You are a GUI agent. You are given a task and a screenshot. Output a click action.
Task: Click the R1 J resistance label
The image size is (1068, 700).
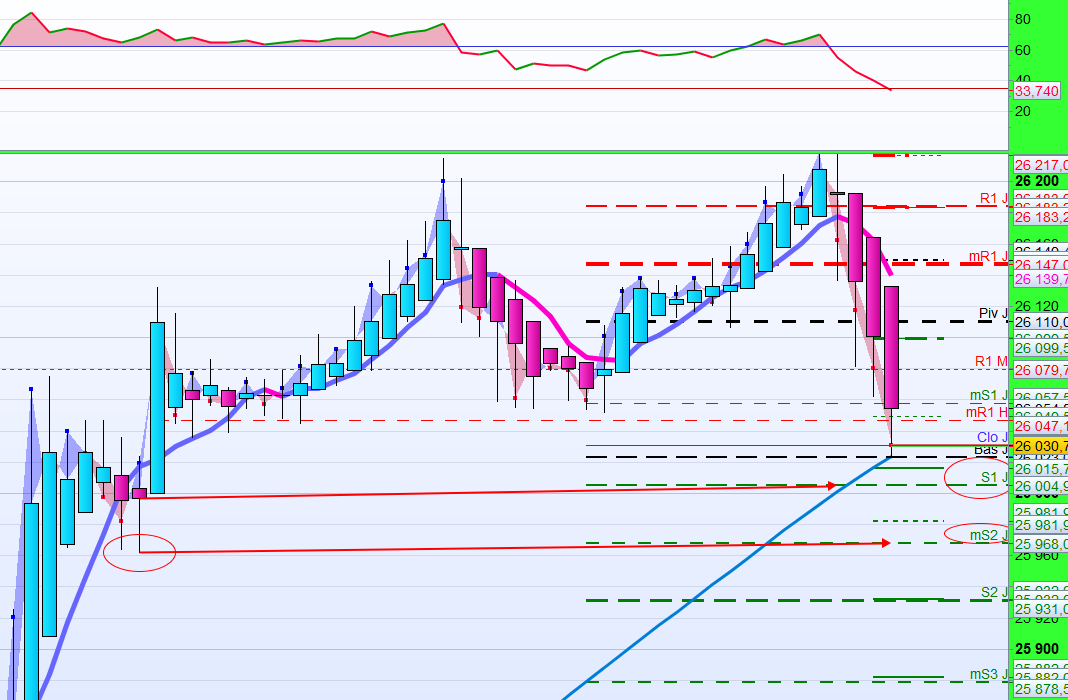coord(994,198)
